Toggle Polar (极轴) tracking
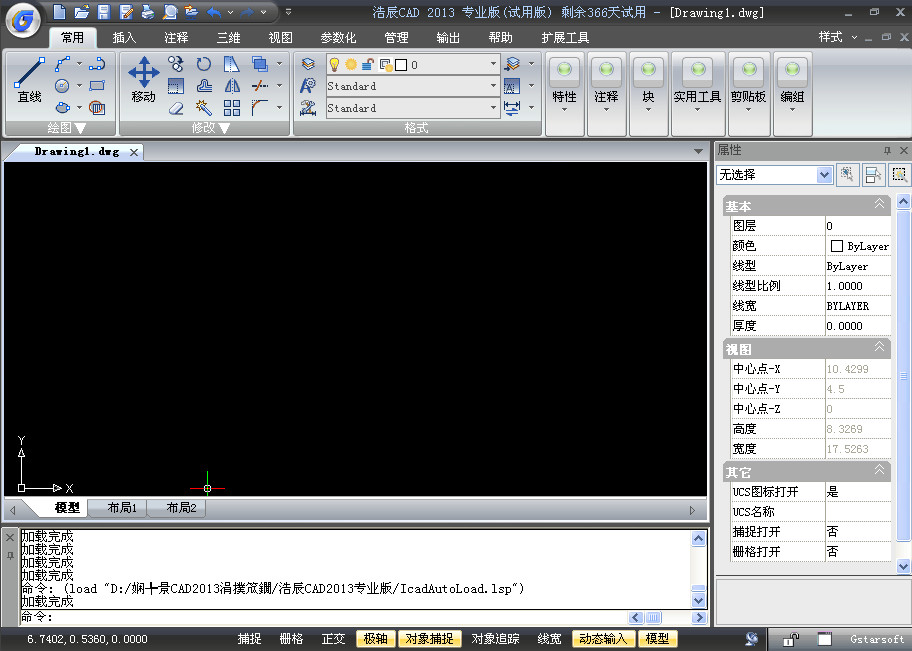 pos(376,639)
